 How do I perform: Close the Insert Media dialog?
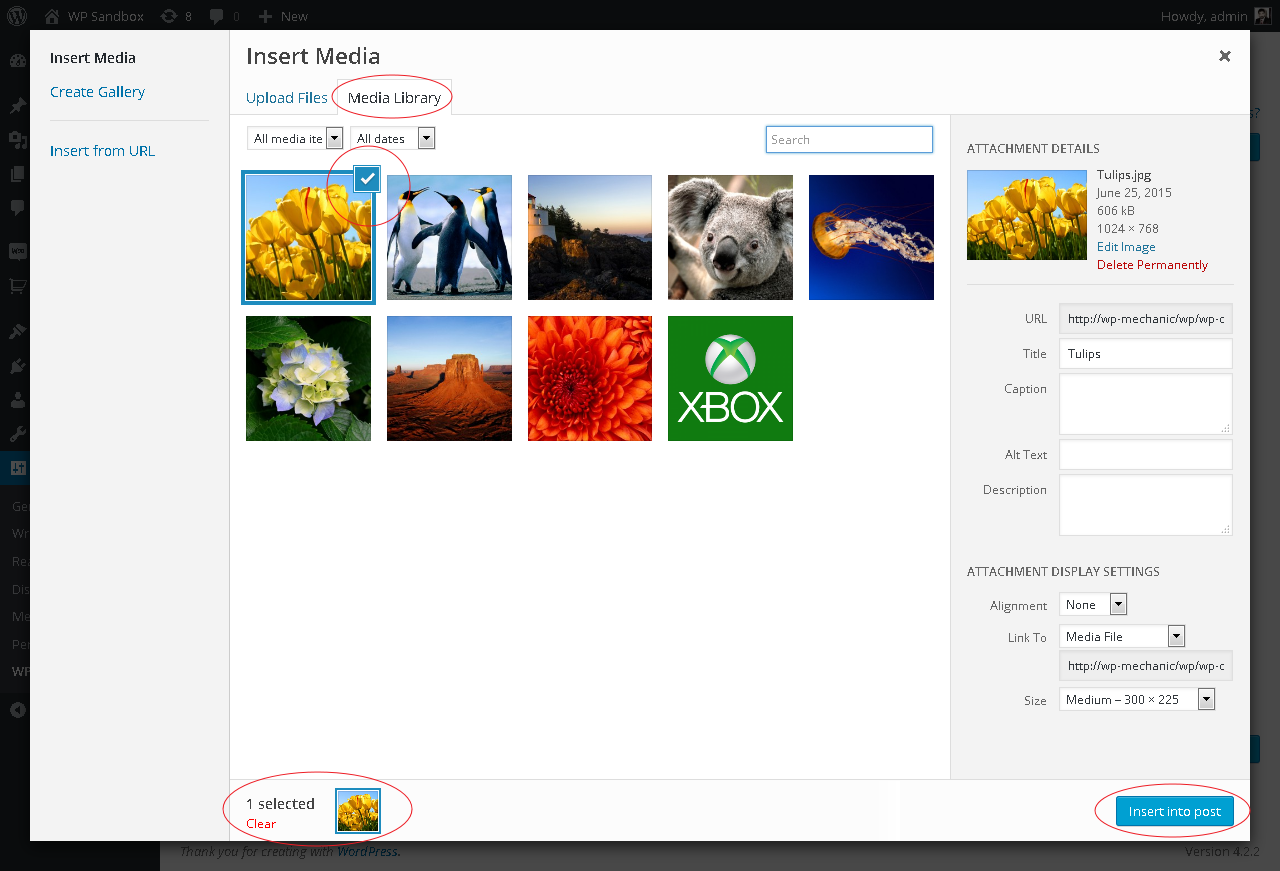click(1224, 56)
